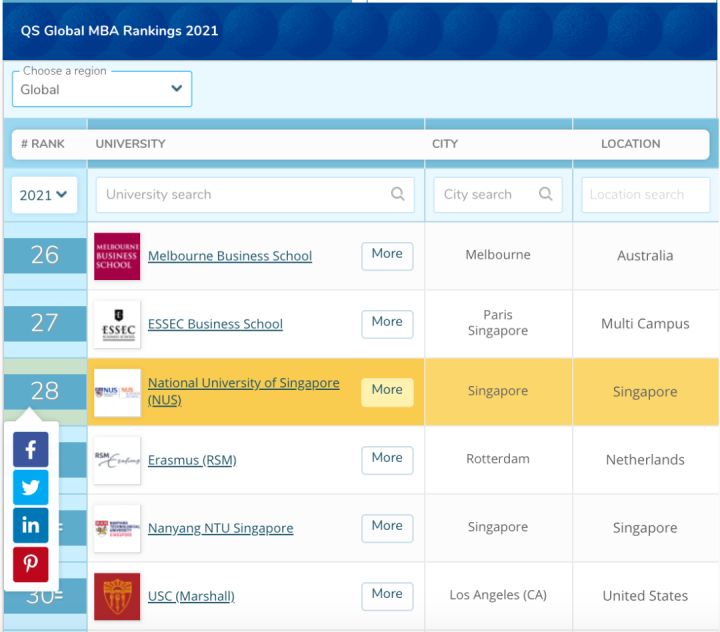Click the Australia location cell
This screenshot has width=720, height=632.
pos(645,256)
